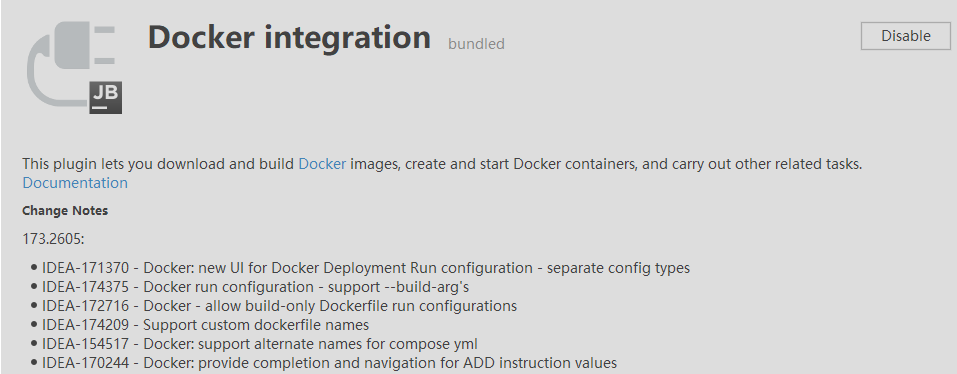
Task: Click the bundled label beside title
Action: coord(476,44)
